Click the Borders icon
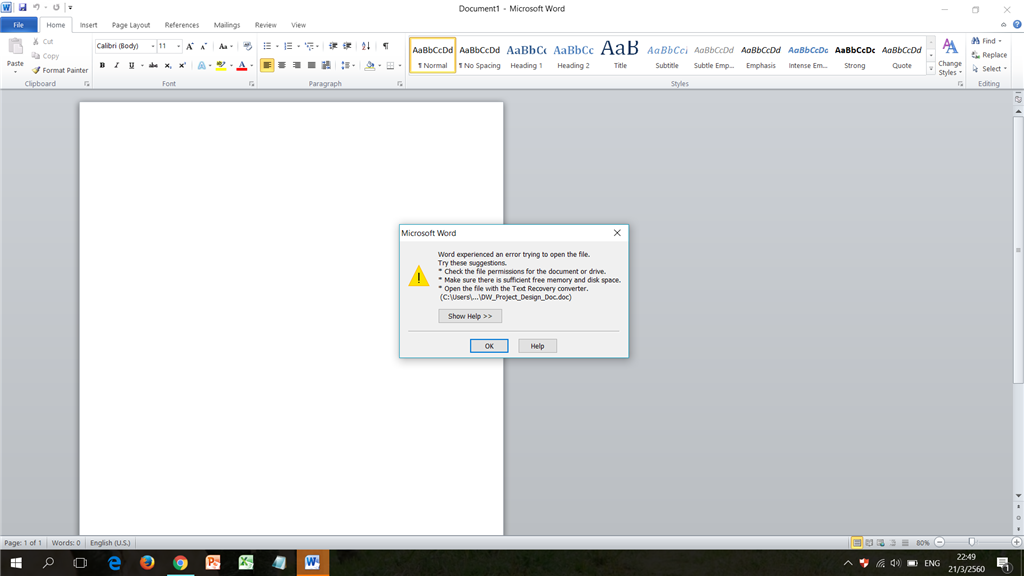 (390, 65)
